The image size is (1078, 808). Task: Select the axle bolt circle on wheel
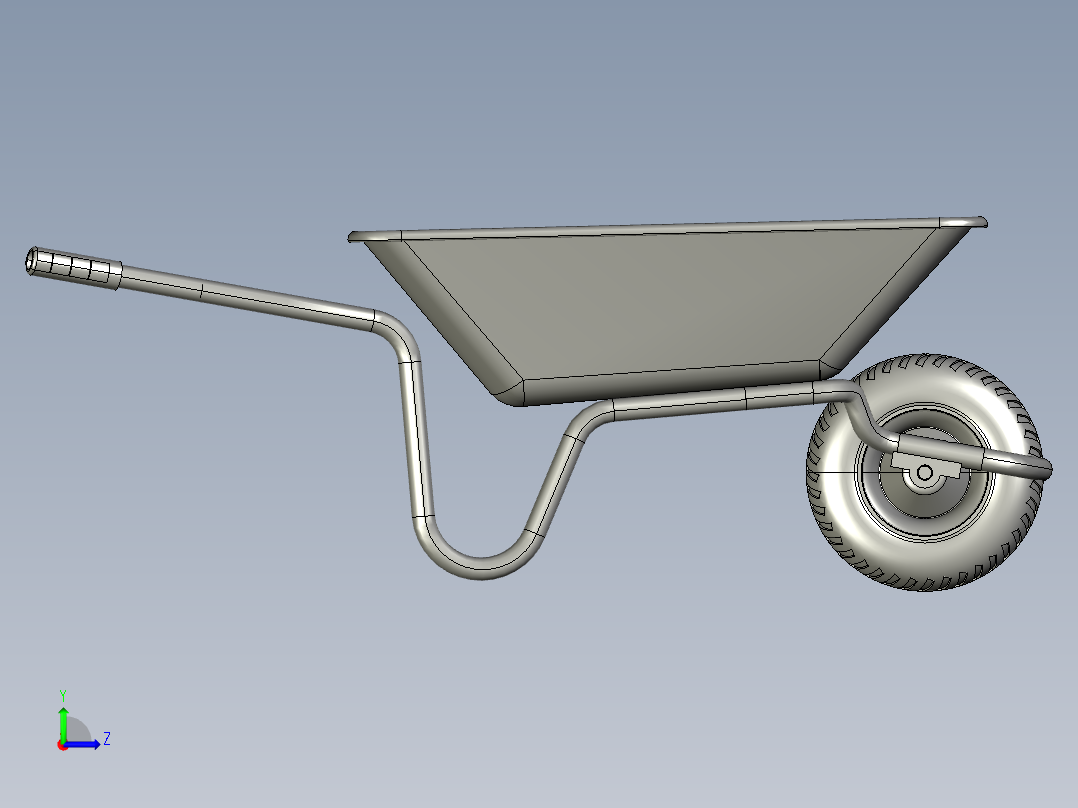coord(925,472)
